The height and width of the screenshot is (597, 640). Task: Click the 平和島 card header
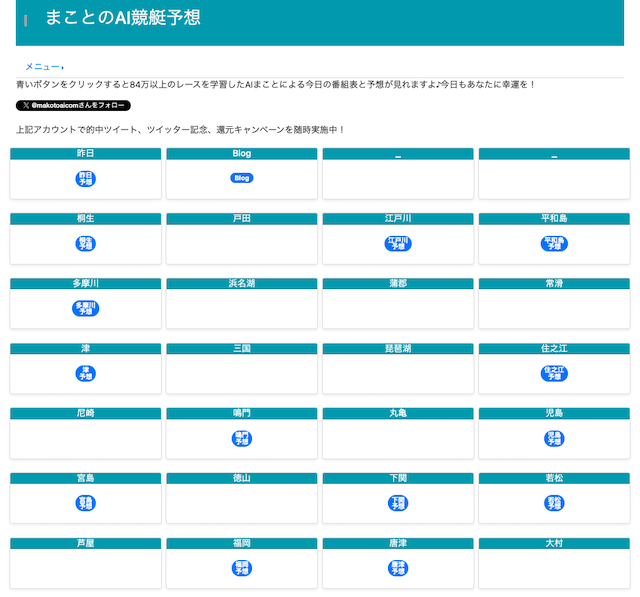tap(554, 218)
